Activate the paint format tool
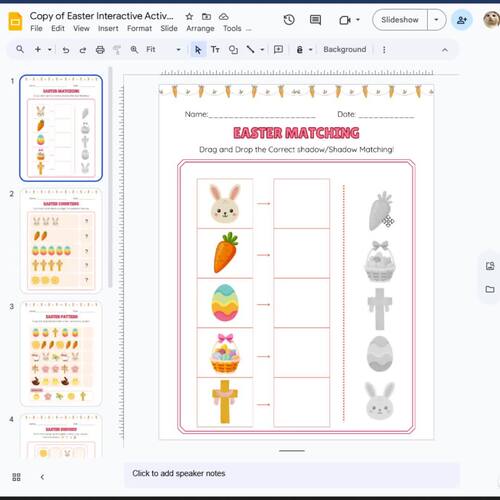Image resolution: width=500 pixels, height=500 pixels. click(x=117, y=50)
